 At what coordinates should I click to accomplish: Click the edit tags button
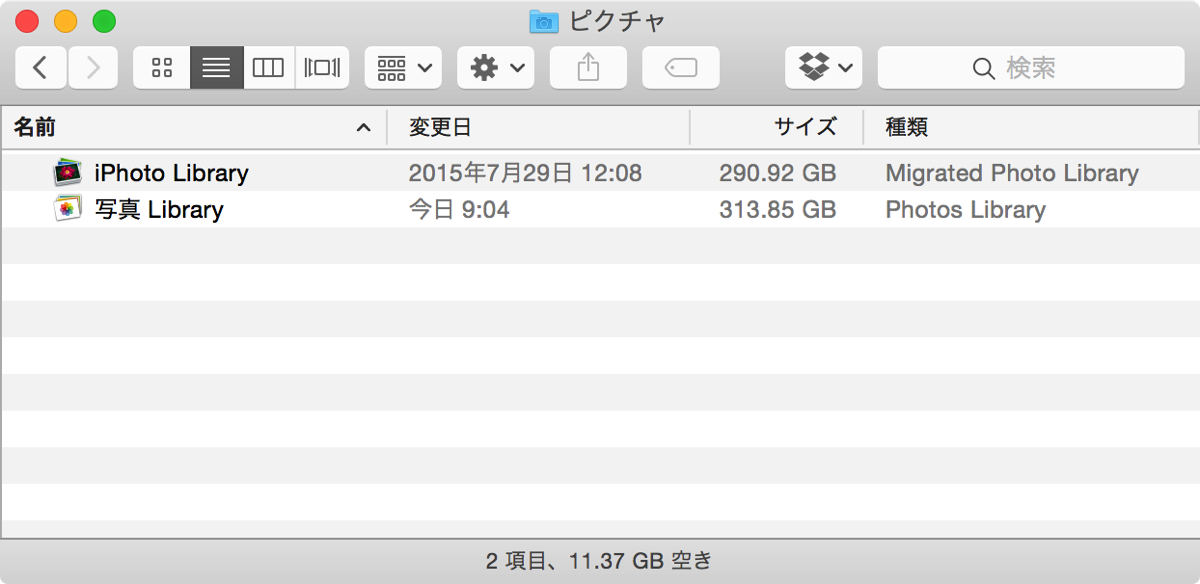[x=681, y=68]
